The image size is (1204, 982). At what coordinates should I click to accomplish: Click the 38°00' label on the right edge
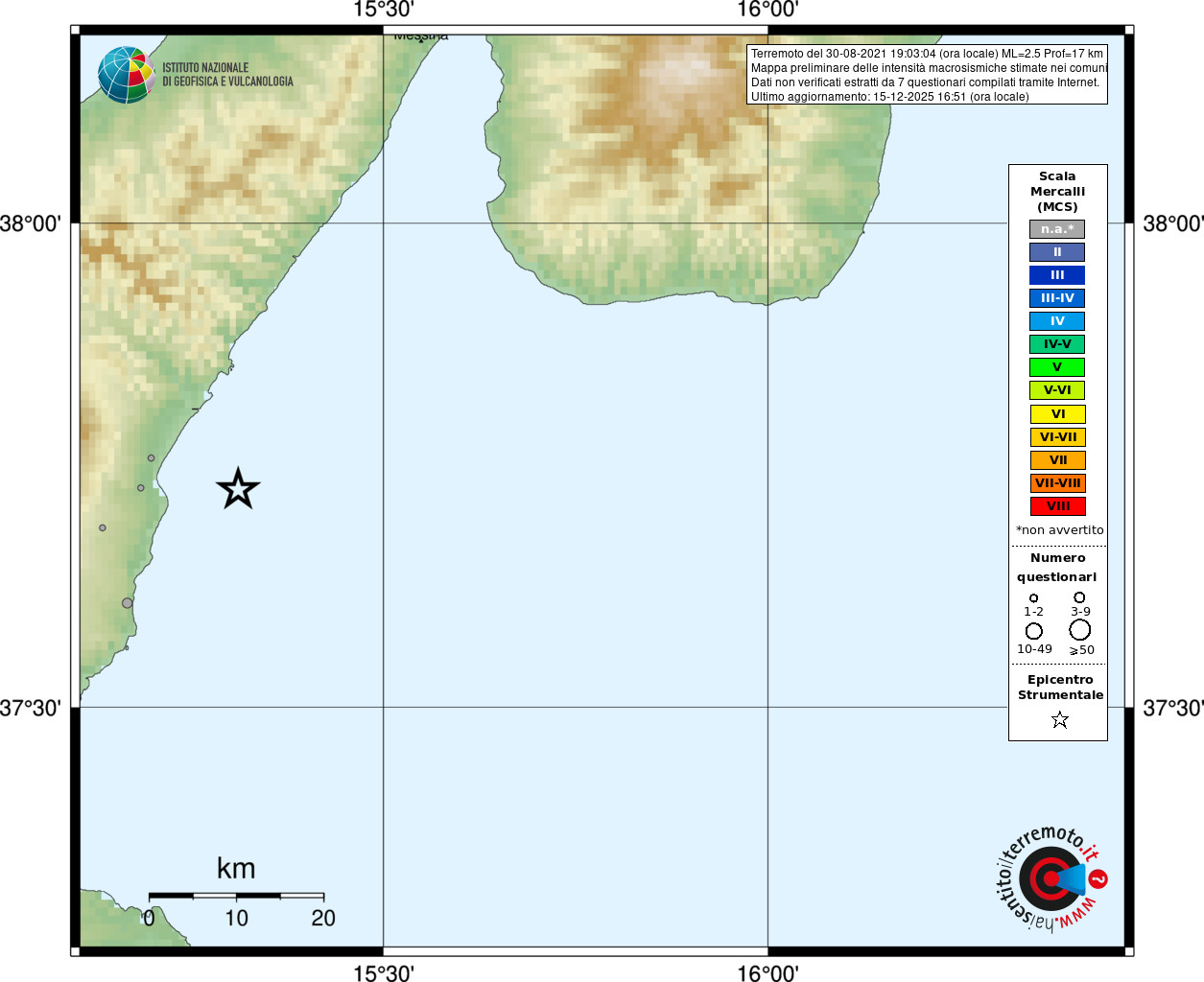pos(1172,223)
